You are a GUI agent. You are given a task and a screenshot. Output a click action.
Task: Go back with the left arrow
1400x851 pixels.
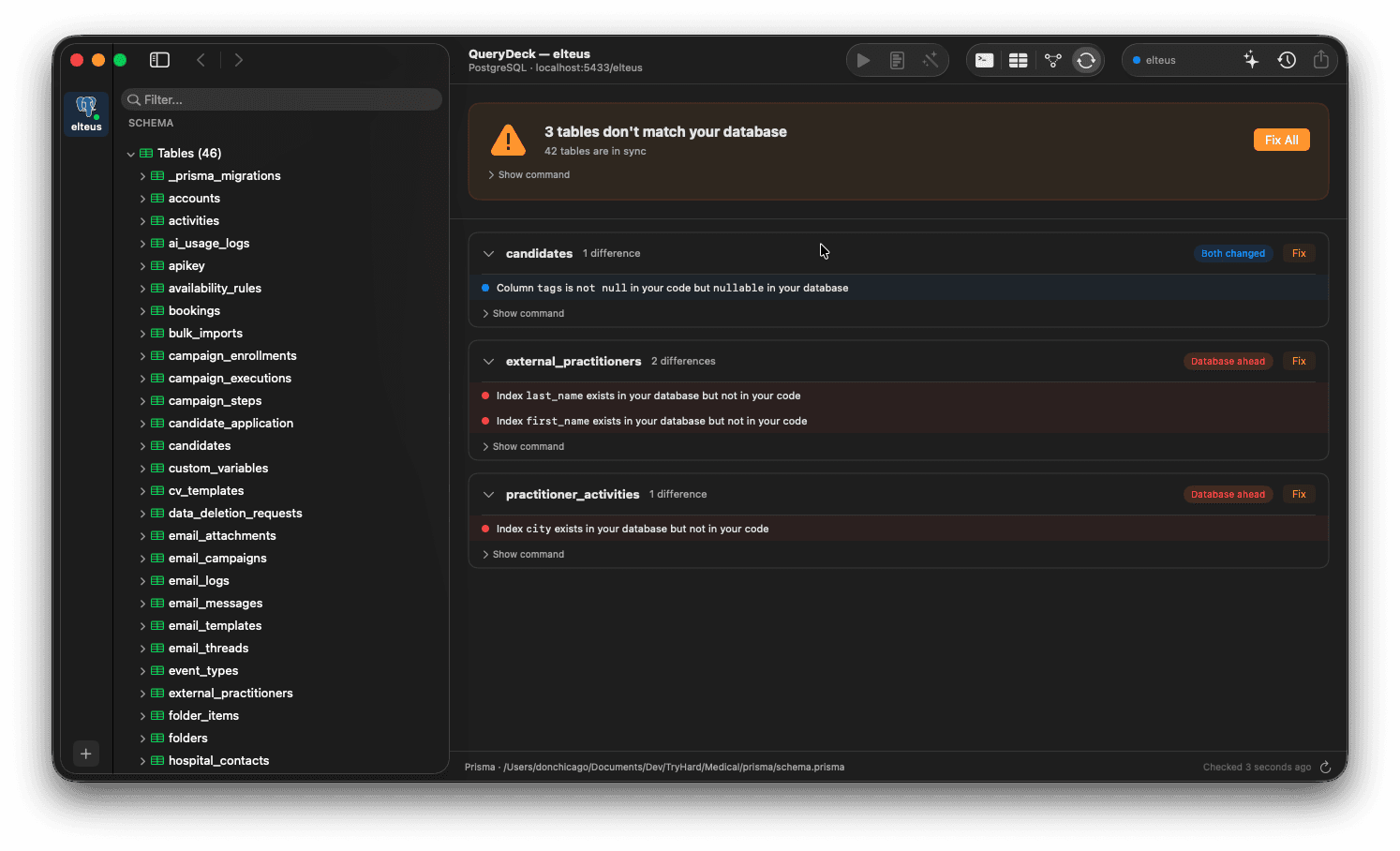[201, 60]
